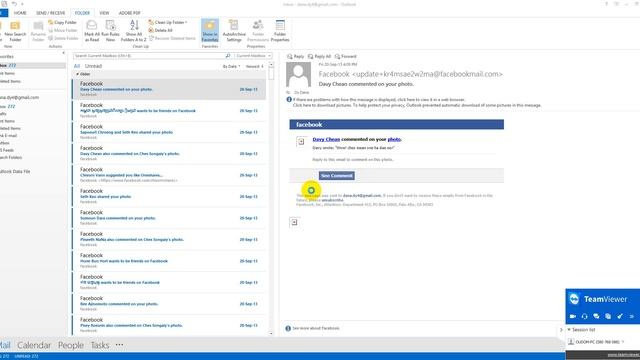Click Recover Deleted Items

click(x=172, y=38)
